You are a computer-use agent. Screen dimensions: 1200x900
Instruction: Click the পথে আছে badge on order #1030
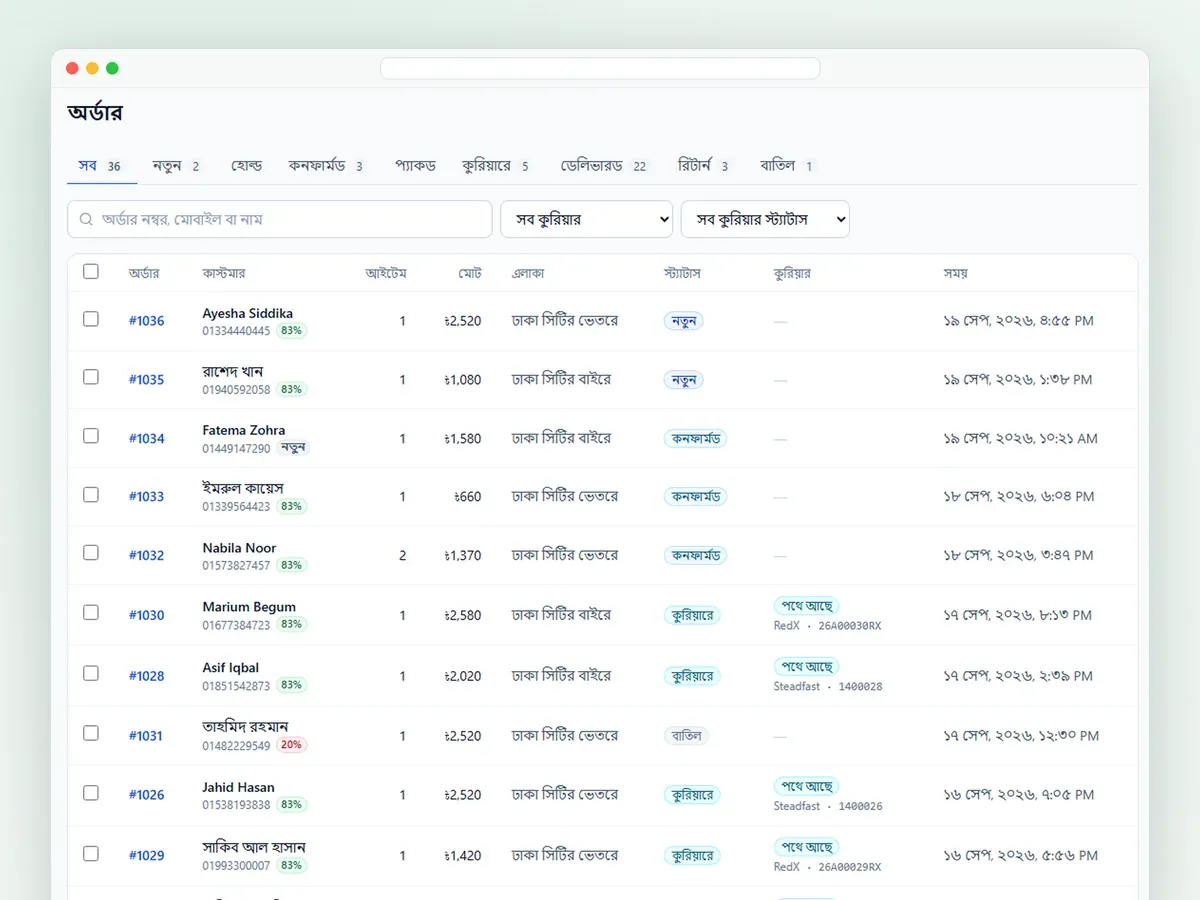click(x=806, y=606)
